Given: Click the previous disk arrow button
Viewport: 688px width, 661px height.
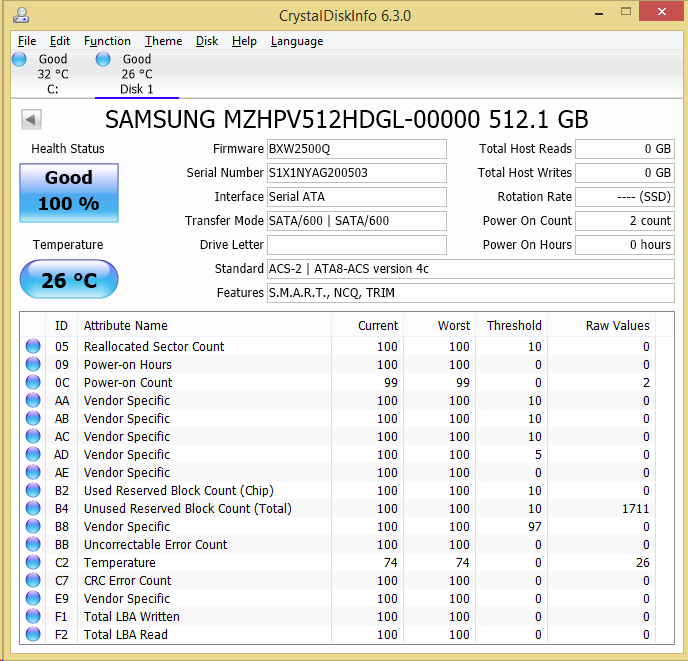Looking at the screenshot, I should [31, 120].
